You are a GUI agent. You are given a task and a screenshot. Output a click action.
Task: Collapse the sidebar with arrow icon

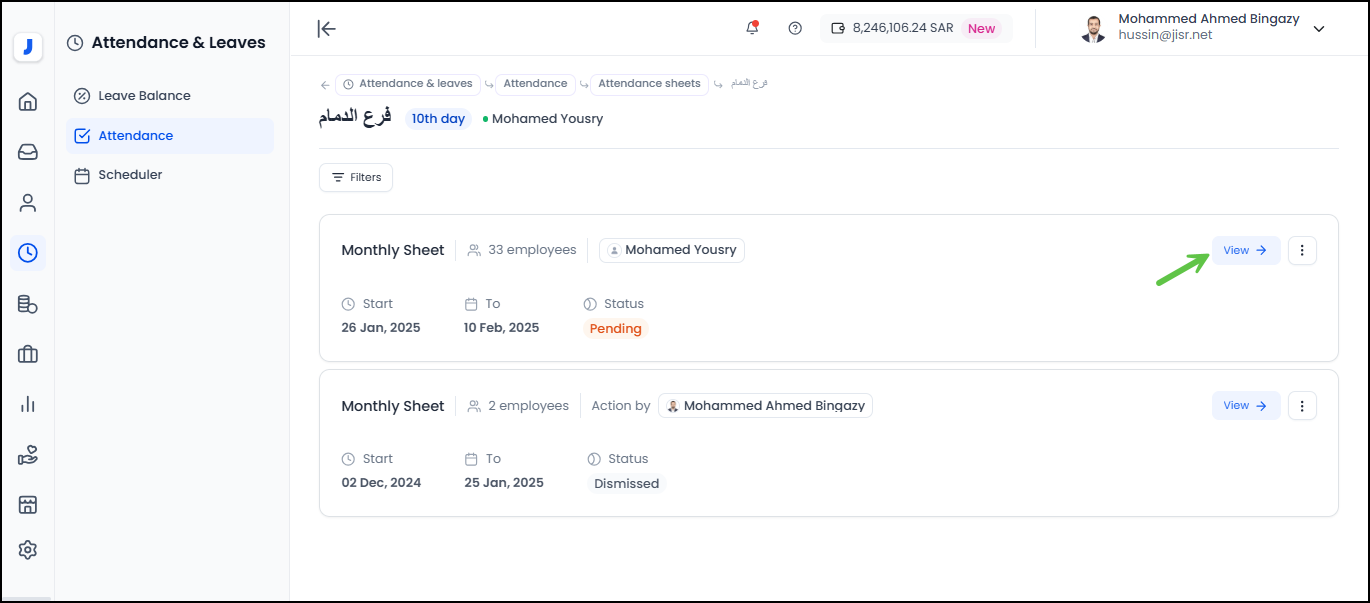pos(326,29)
